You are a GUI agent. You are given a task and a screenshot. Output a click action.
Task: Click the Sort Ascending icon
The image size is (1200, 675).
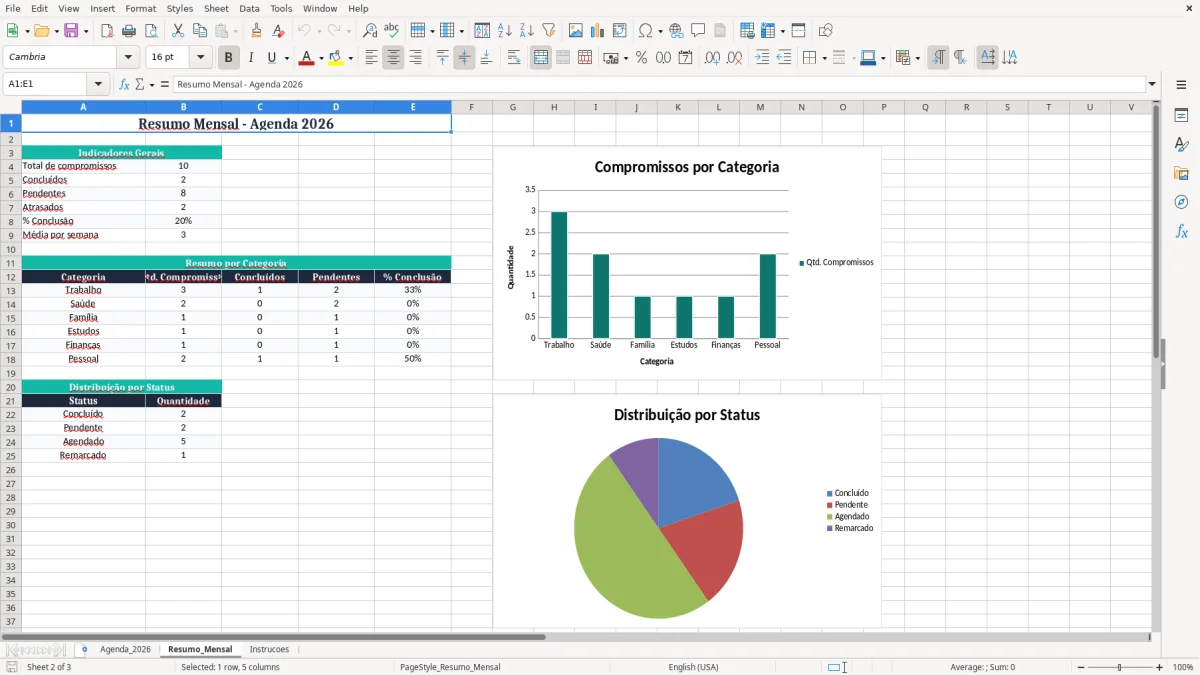(504, 31)
